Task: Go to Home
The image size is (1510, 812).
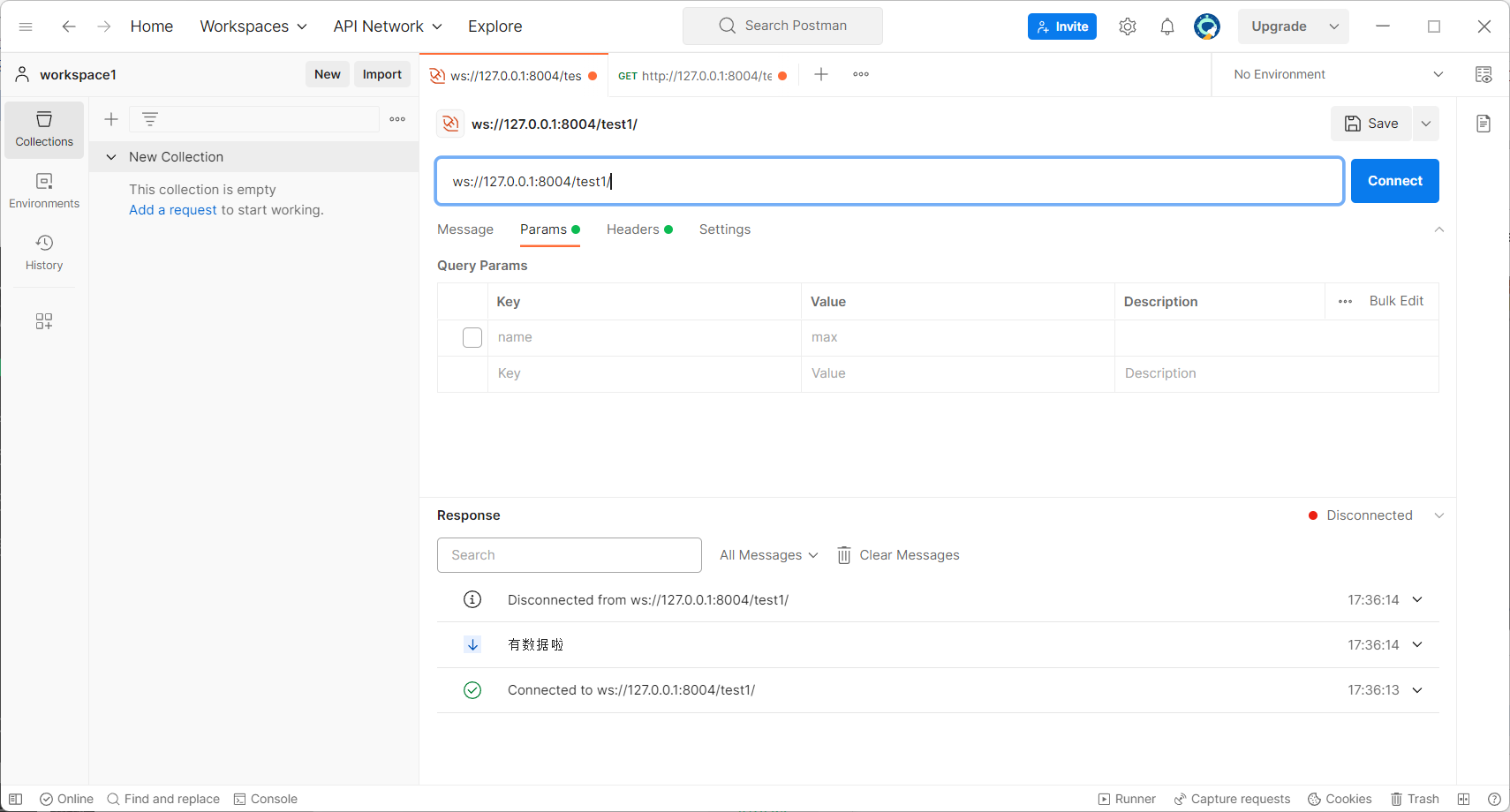Action: (152, 26)
